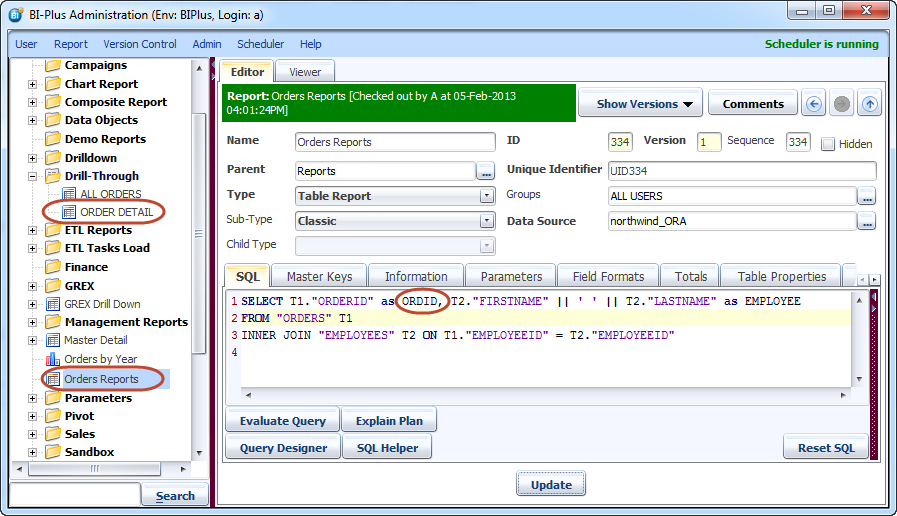
Task: Open the Orders by Year chart report
Action: click(x=100, y=359)
